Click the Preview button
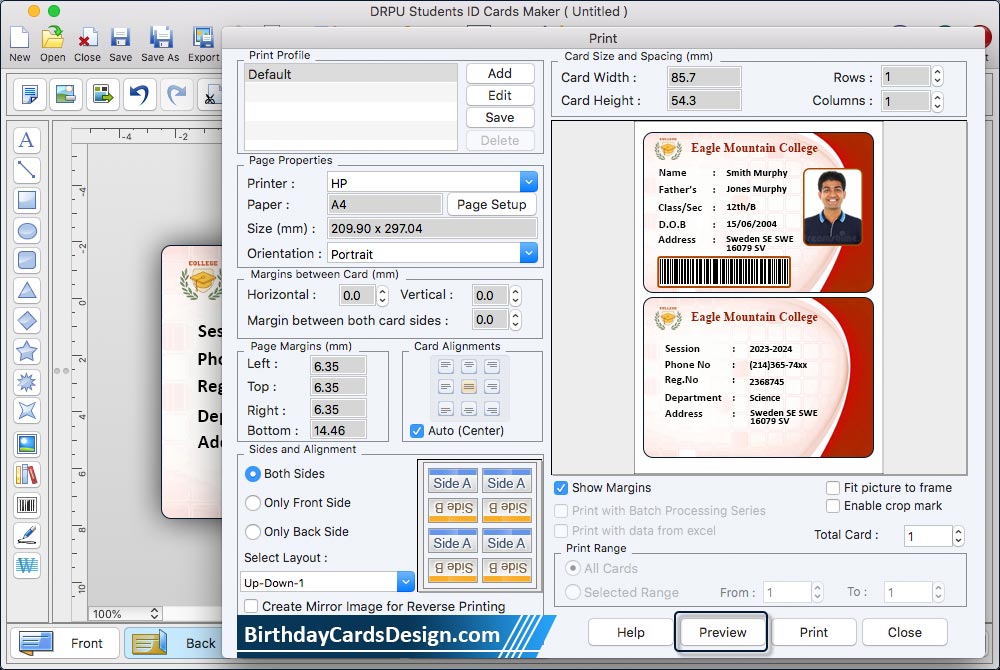Image resolution: width=1000 pixels, height=670 pixels. click(722, 632)
